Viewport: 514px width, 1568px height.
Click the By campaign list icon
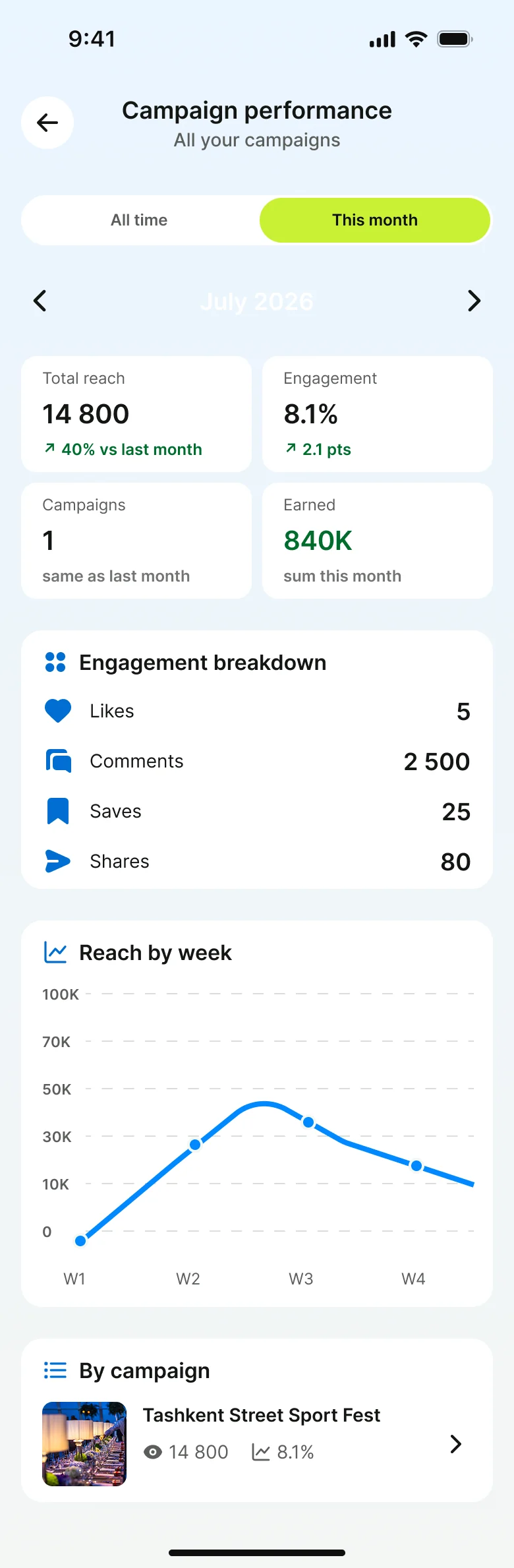coord(55,1370)
